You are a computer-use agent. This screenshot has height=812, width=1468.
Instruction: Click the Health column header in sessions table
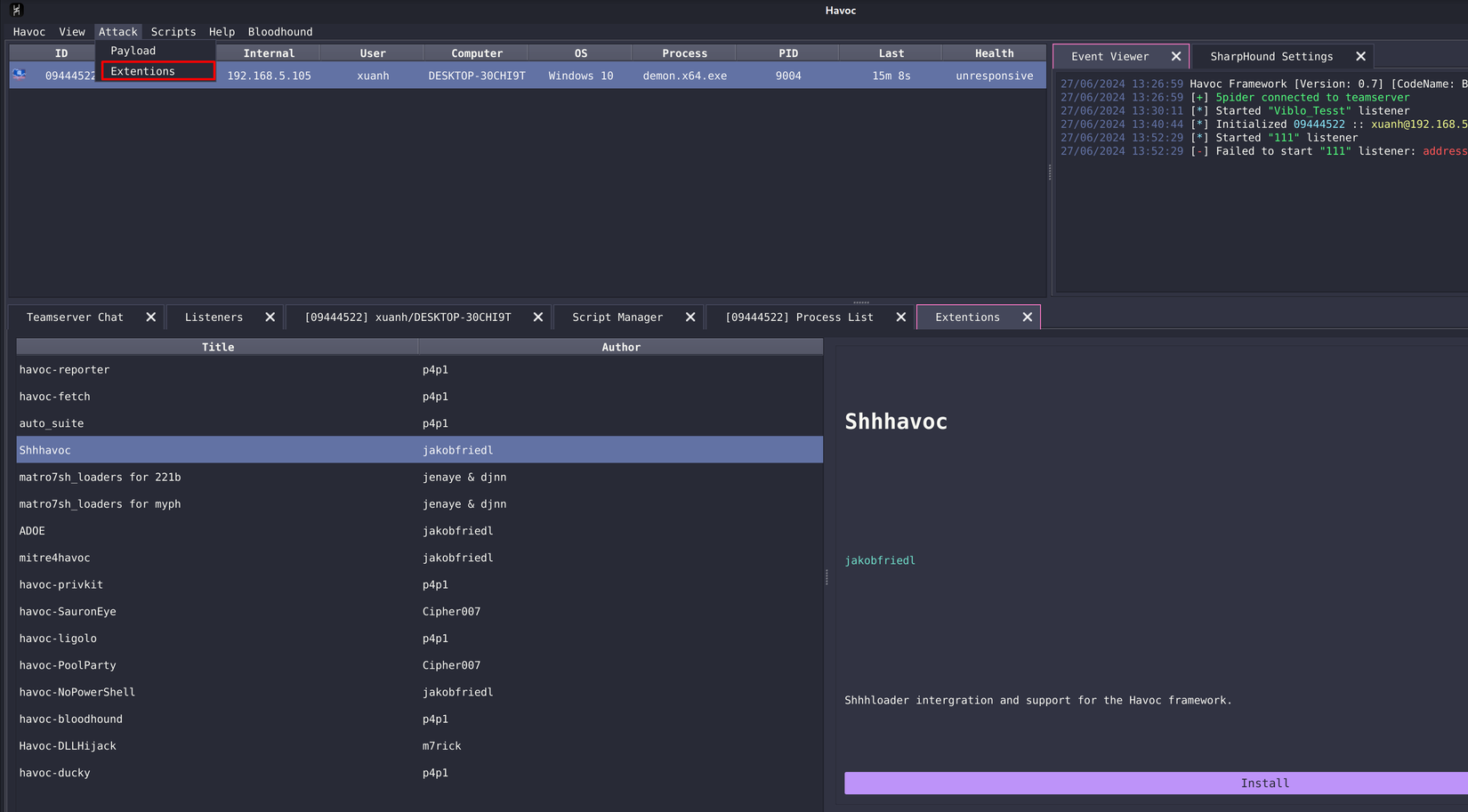pos(994,53)
